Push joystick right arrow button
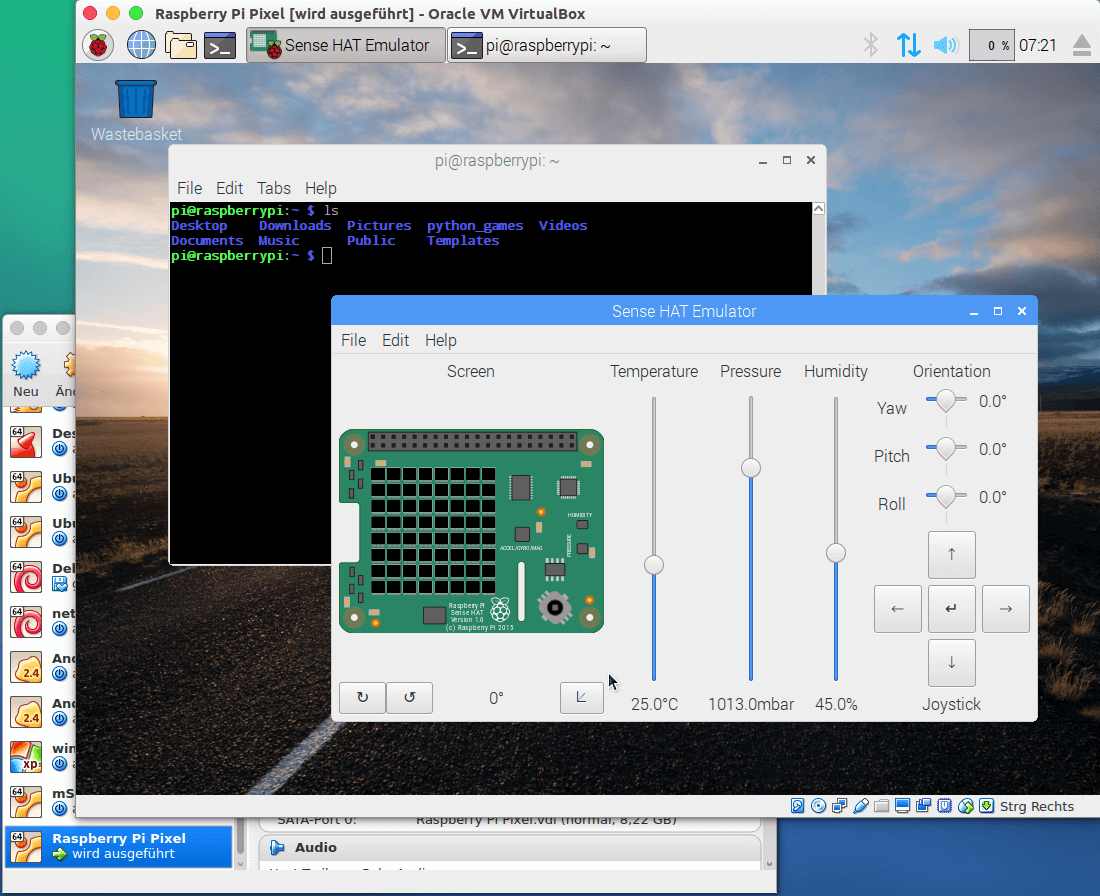The image size is (1100, 896). 1006,608
